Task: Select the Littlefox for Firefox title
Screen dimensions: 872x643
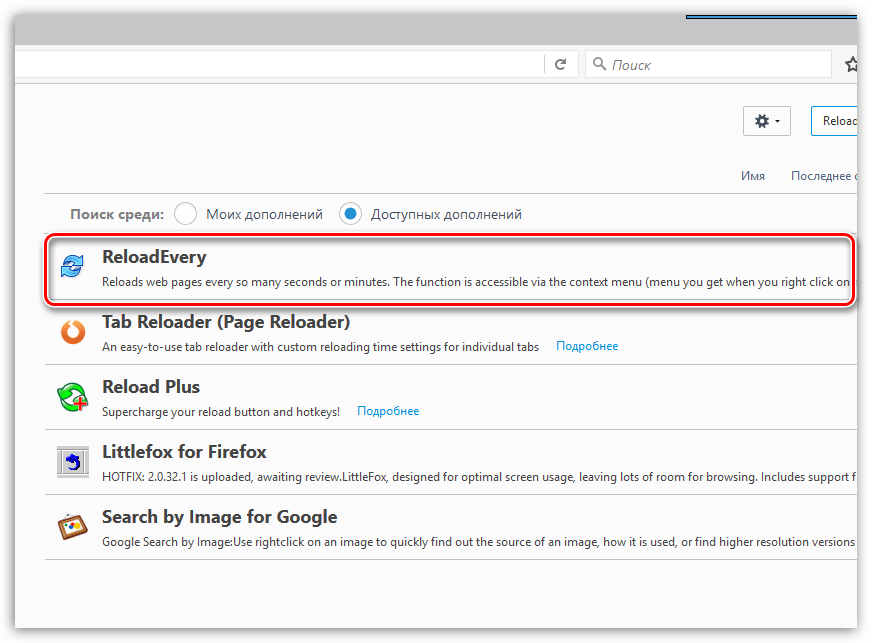Action: (184, 452)
